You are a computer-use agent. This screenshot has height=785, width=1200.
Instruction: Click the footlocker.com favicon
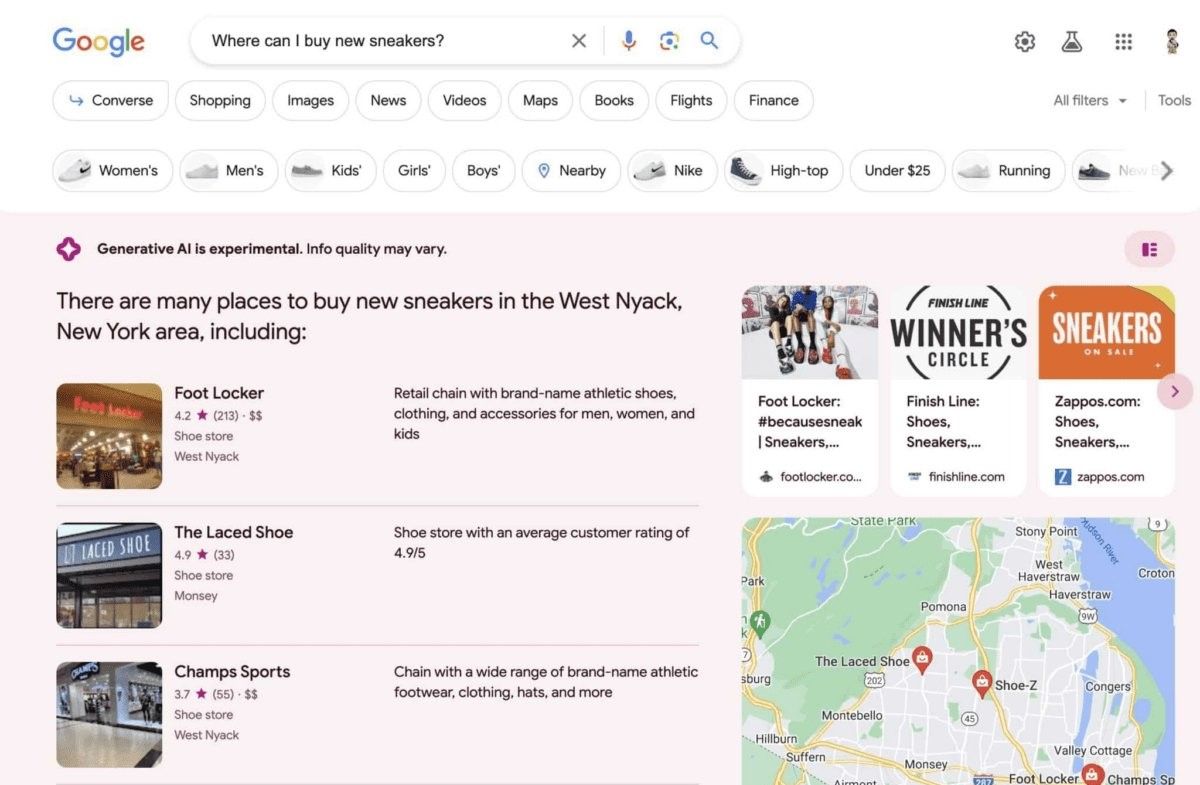[766, 477]
